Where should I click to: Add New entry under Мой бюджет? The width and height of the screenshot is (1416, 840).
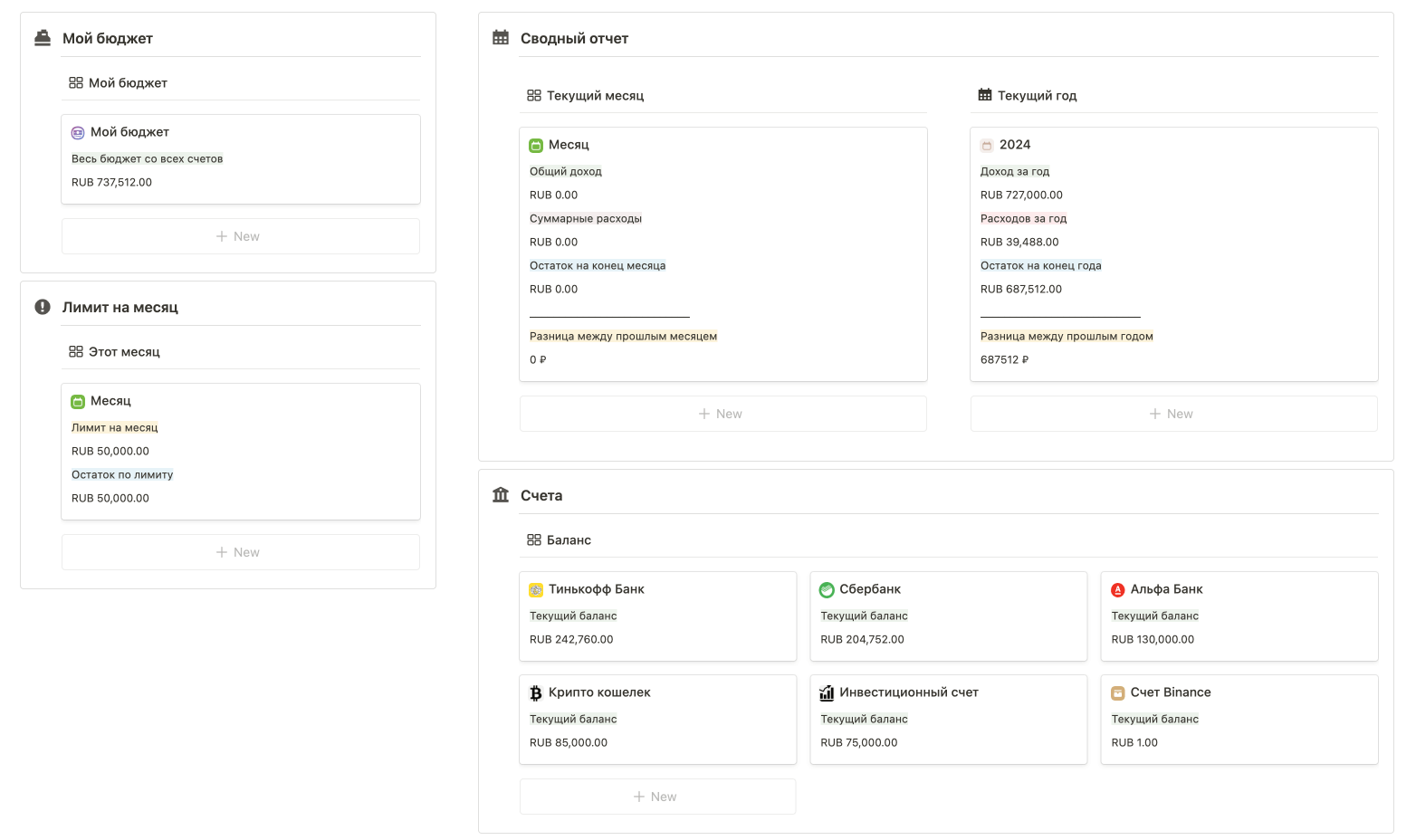[x=240, y=236]
